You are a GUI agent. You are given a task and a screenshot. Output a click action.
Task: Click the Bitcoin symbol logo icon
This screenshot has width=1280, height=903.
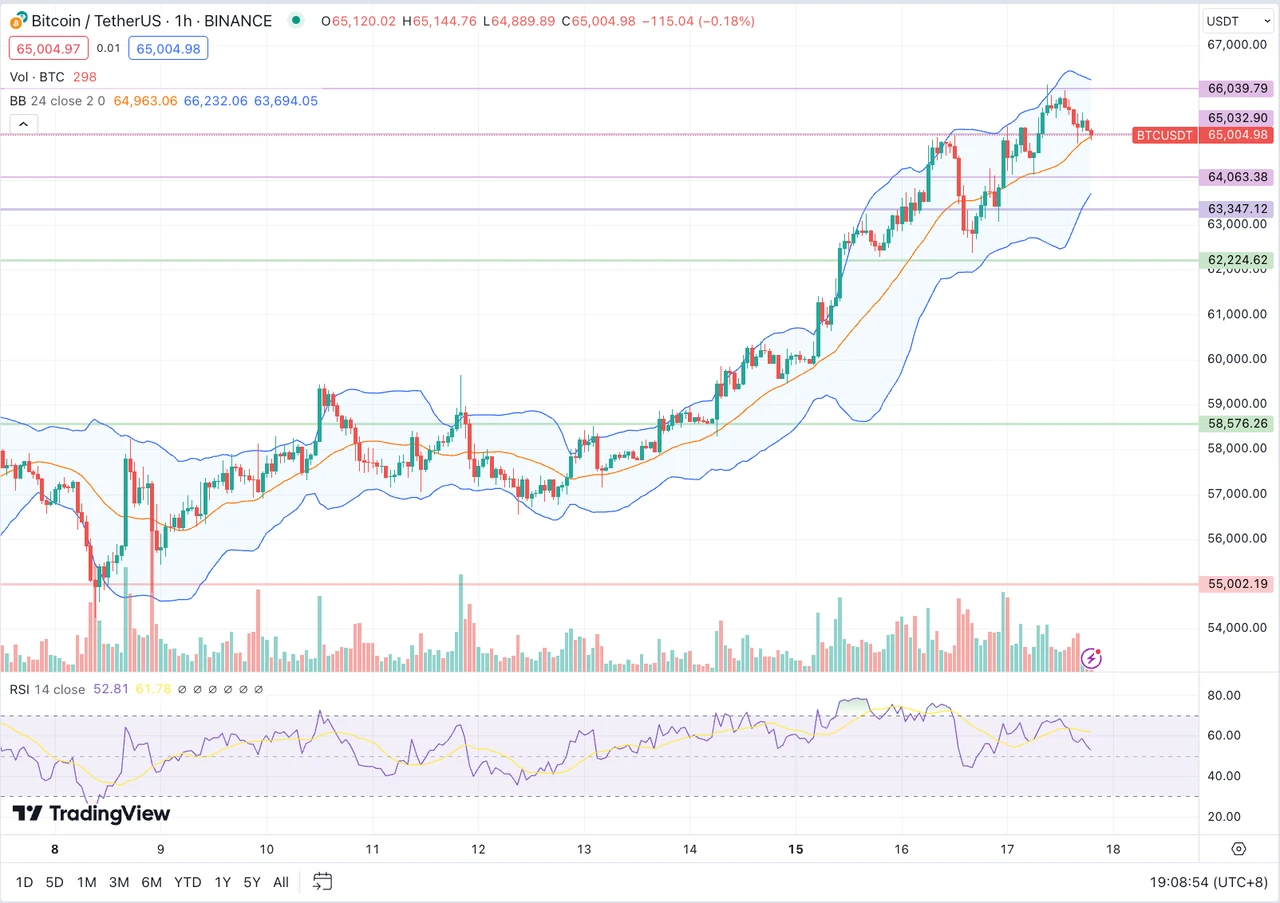point(18,21)
